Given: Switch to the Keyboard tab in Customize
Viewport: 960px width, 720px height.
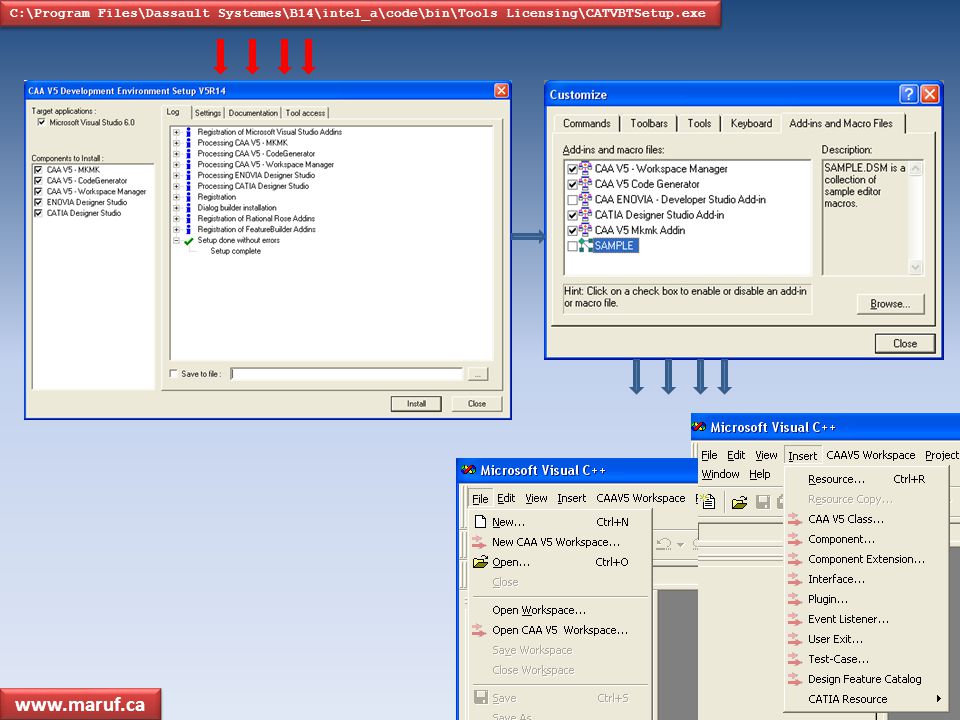Looking at the screenshot, I should [x=751, y=124].
